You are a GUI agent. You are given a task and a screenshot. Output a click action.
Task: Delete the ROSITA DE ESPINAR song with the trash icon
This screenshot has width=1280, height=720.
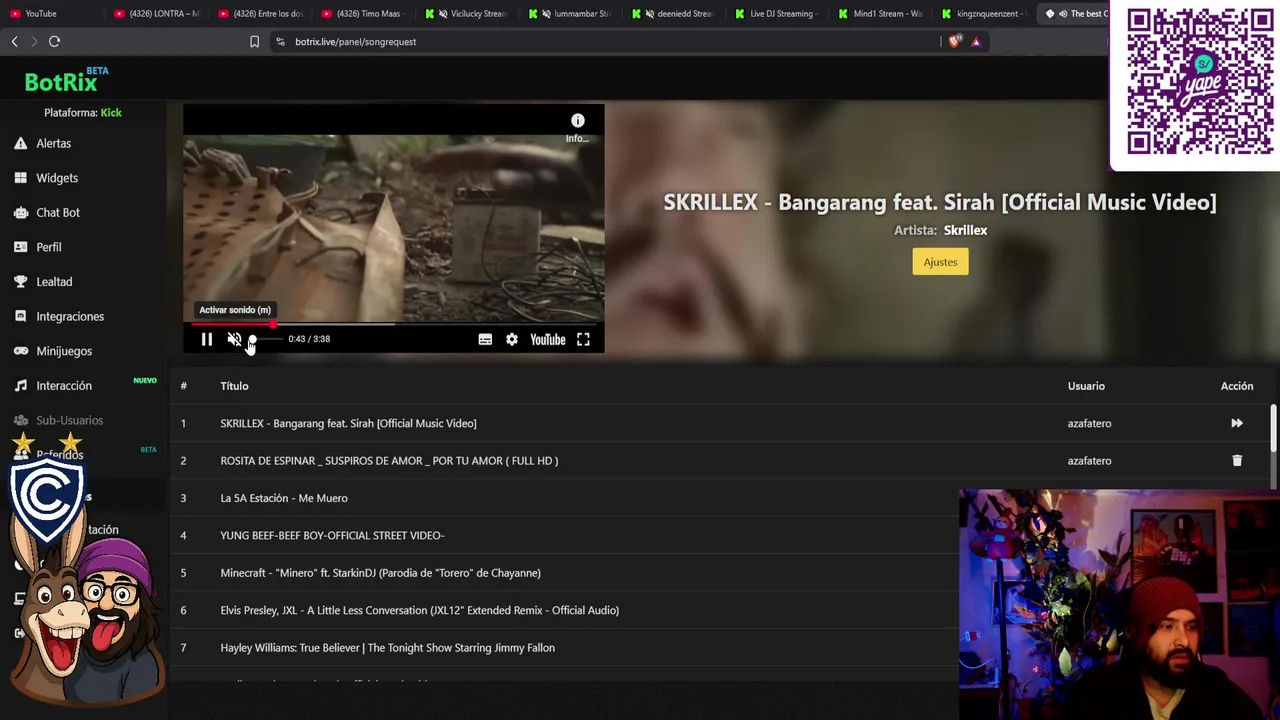pos(1237,461)
